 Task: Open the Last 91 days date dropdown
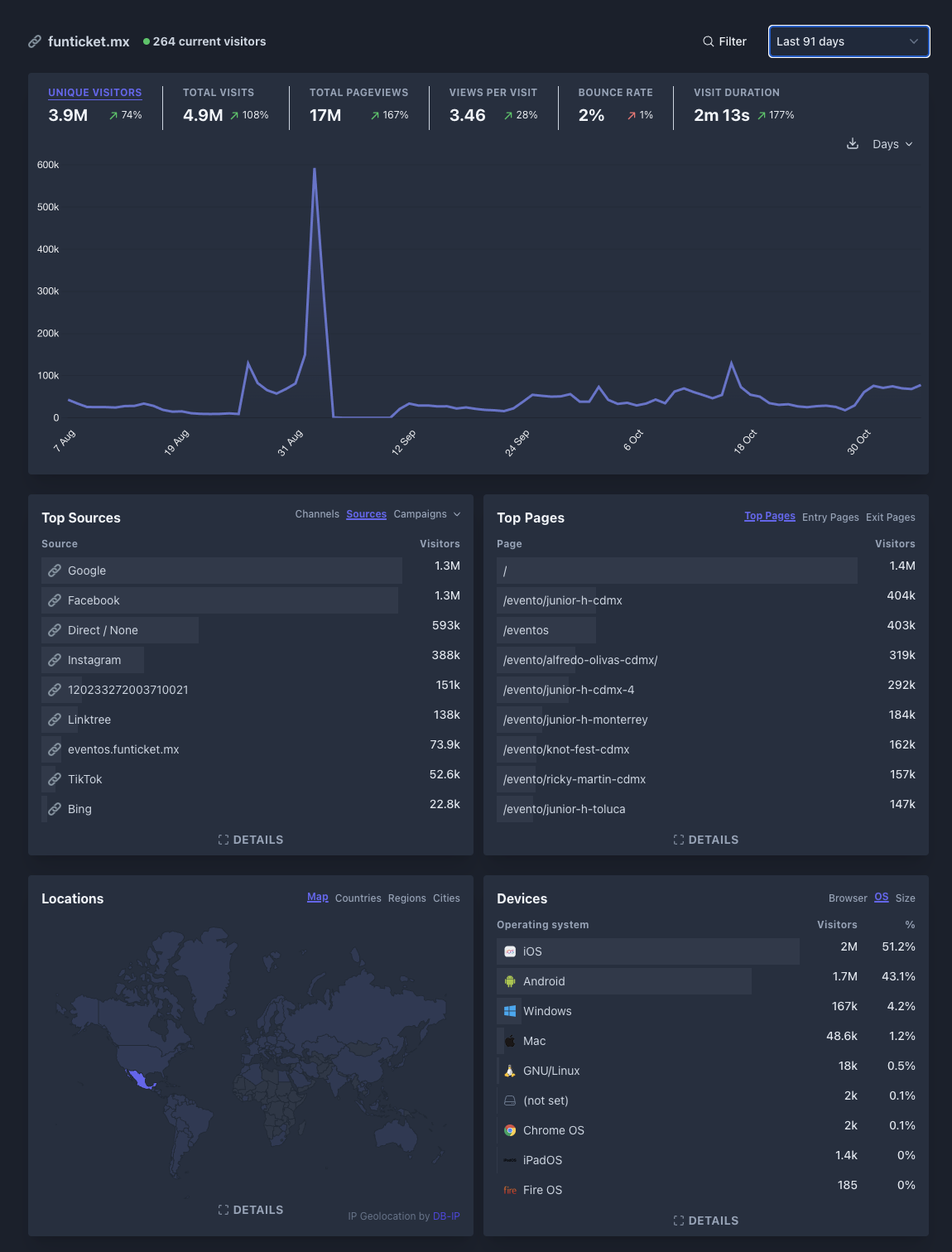tap(849, 41)
